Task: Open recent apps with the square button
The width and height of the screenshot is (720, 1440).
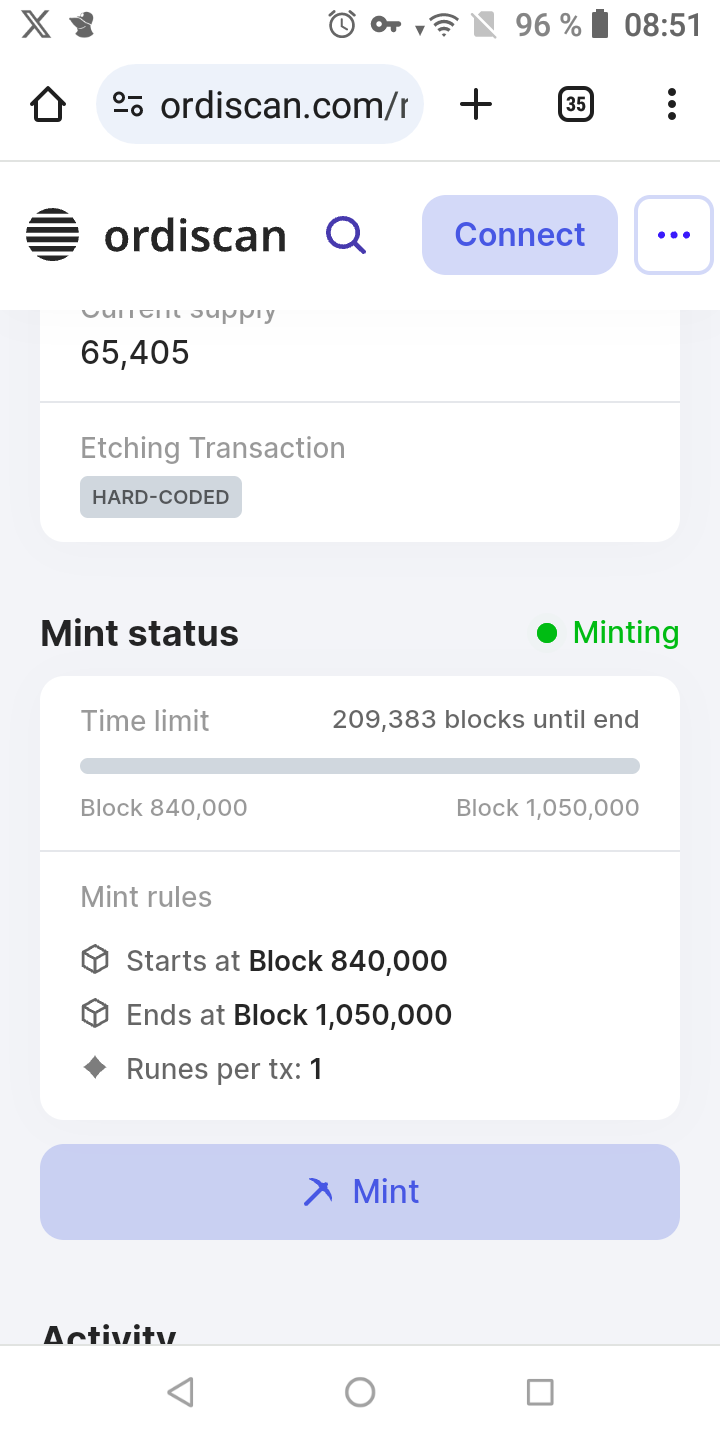Action: point(540,1392)
